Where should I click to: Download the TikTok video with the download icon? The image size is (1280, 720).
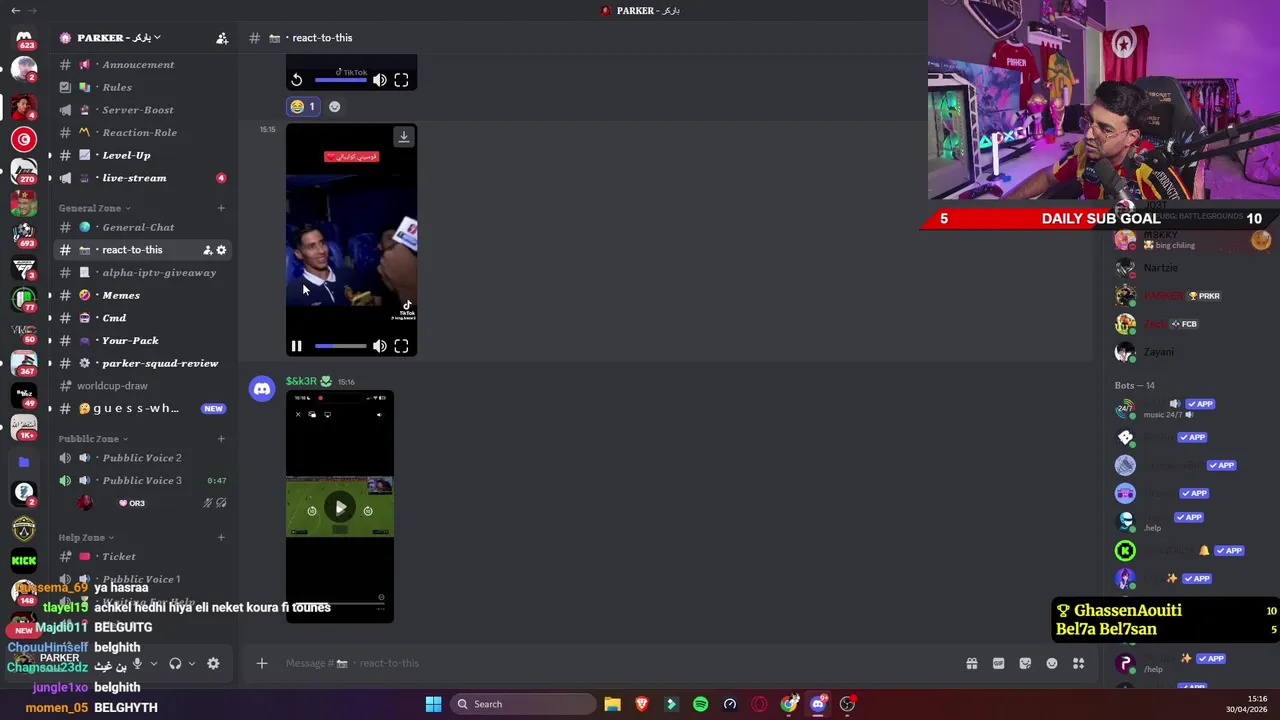pyautogui.click(x=404, y=137)
